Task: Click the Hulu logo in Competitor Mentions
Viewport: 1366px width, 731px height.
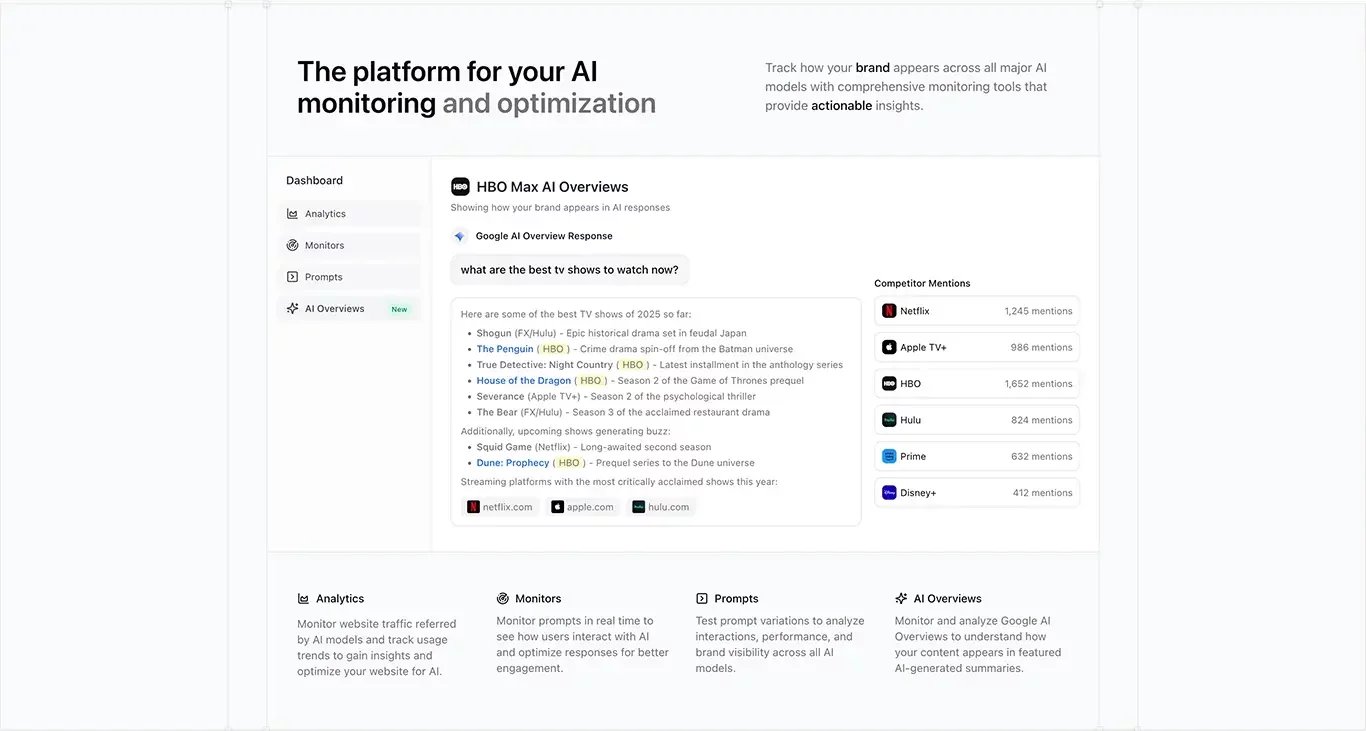Action: point(889,420)
